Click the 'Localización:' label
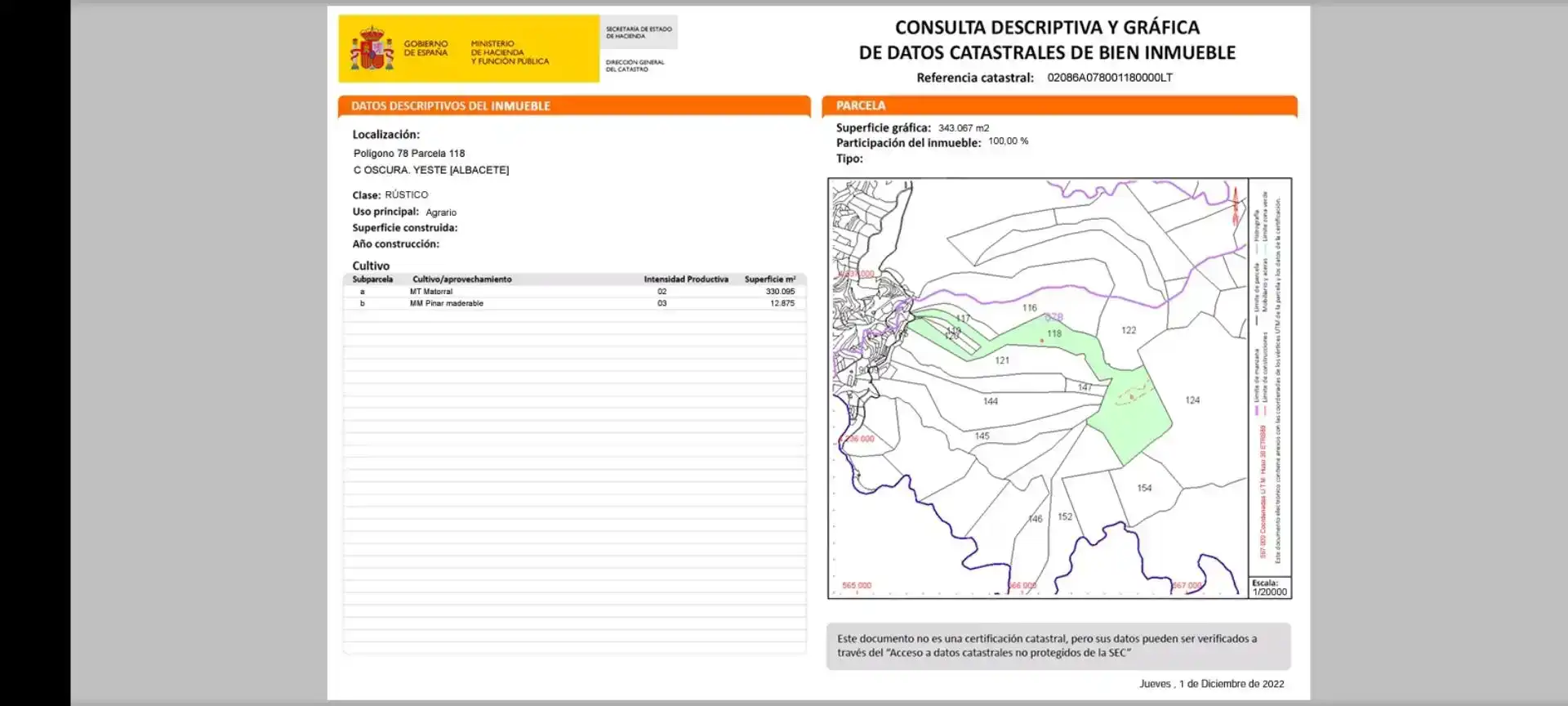The image size is (1568, 706). tap(386, 134)
